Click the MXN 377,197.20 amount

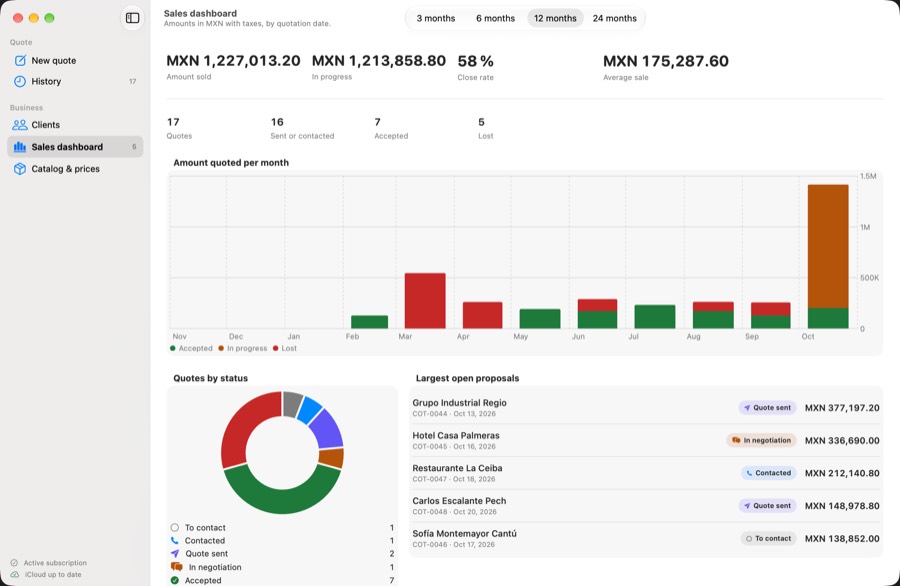pyautogui.click(x=842, y=408)
